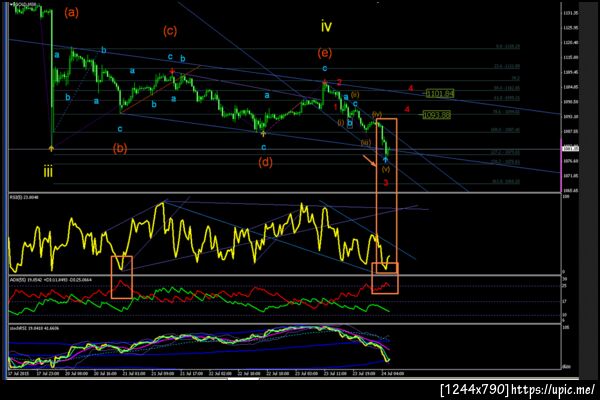
Task: Click the chart symbol title in top-left corner
Action: tap(25, 4)
